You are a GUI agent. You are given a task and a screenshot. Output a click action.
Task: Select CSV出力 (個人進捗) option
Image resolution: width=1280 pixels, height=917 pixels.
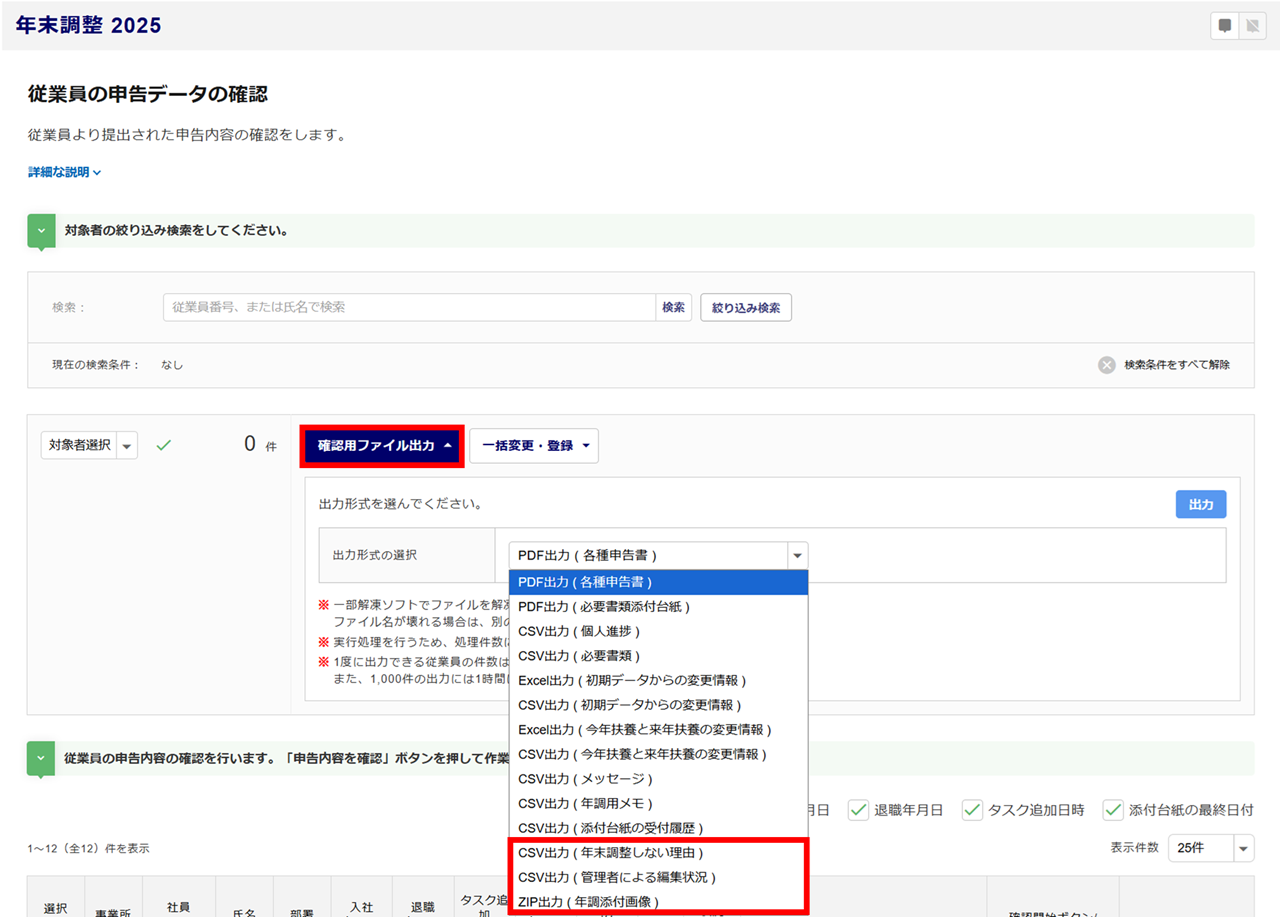point(578,631)
